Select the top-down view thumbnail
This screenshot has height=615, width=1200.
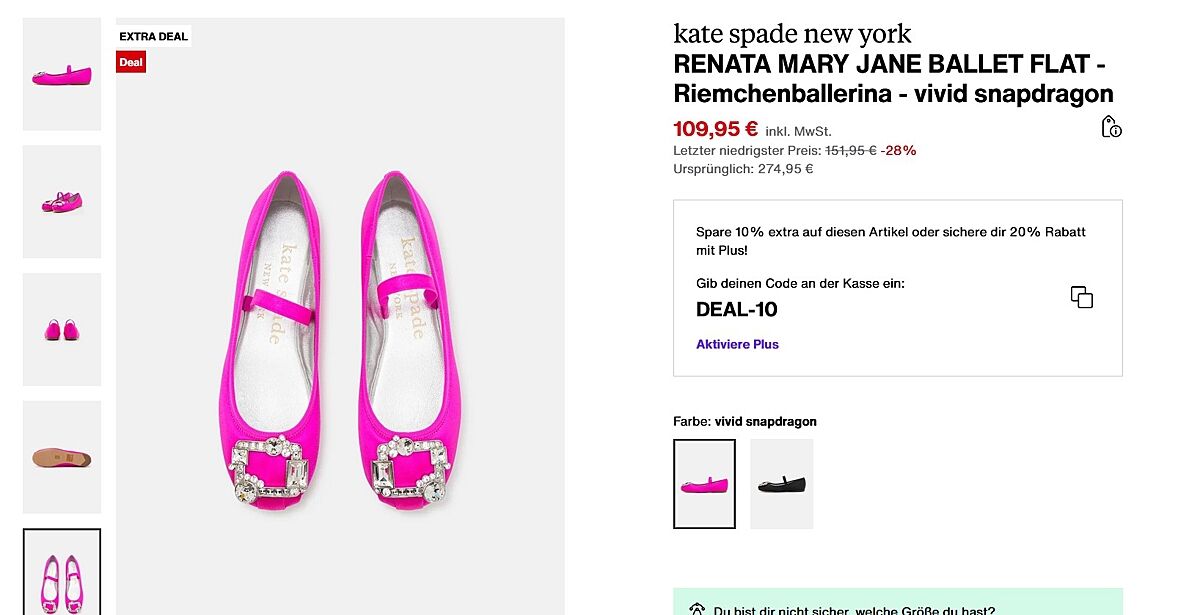click(62, 572)
